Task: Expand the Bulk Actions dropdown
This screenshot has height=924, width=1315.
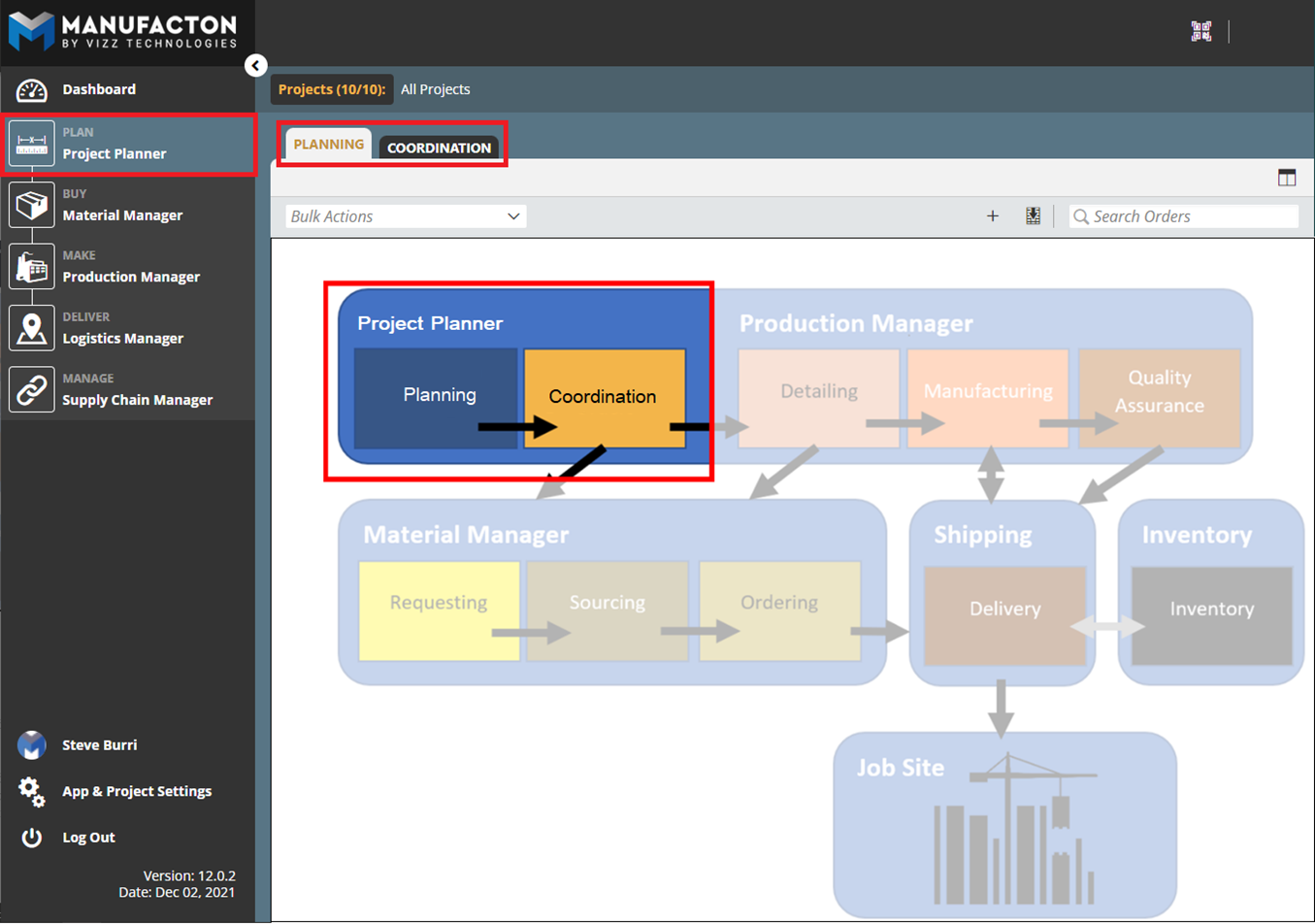Action: [406, 216]
